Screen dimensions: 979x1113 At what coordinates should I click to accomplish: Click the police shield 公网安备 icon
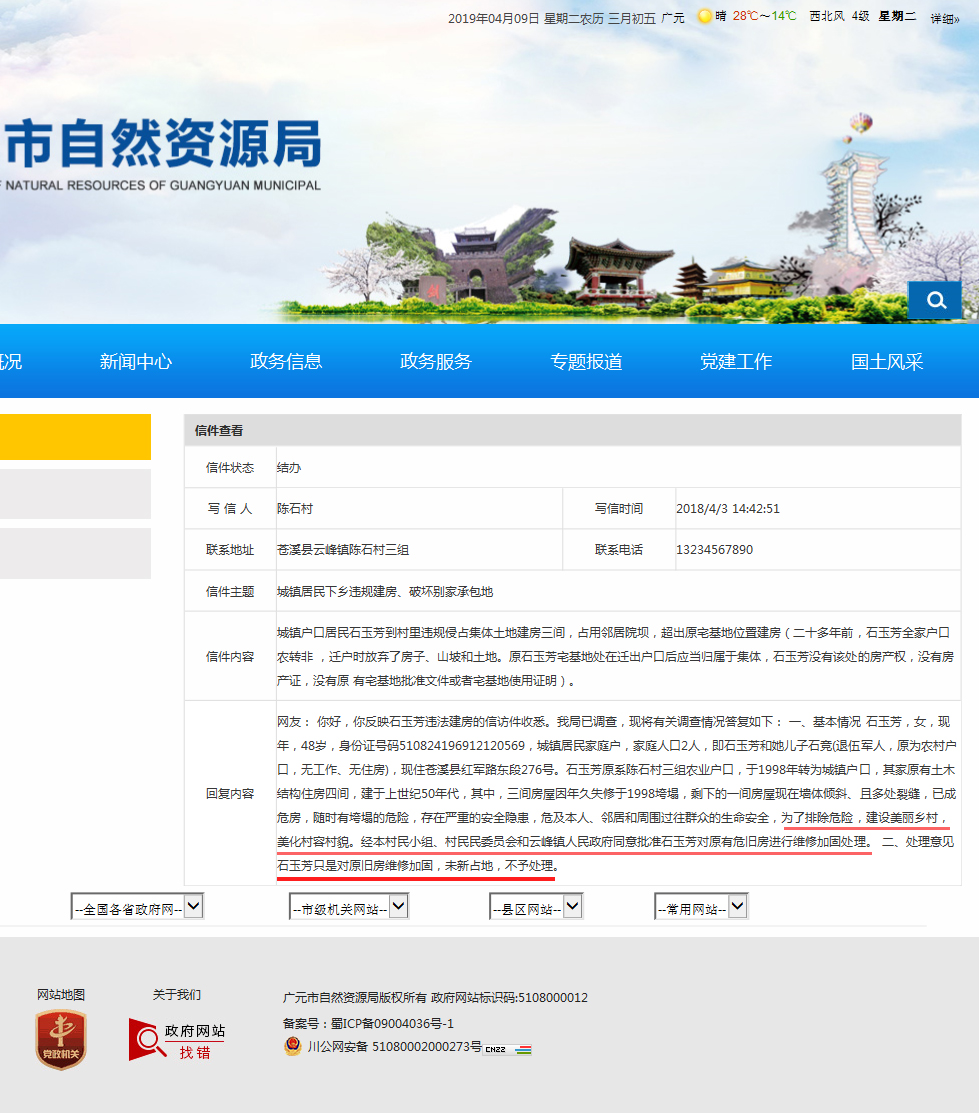(292, 1047)
